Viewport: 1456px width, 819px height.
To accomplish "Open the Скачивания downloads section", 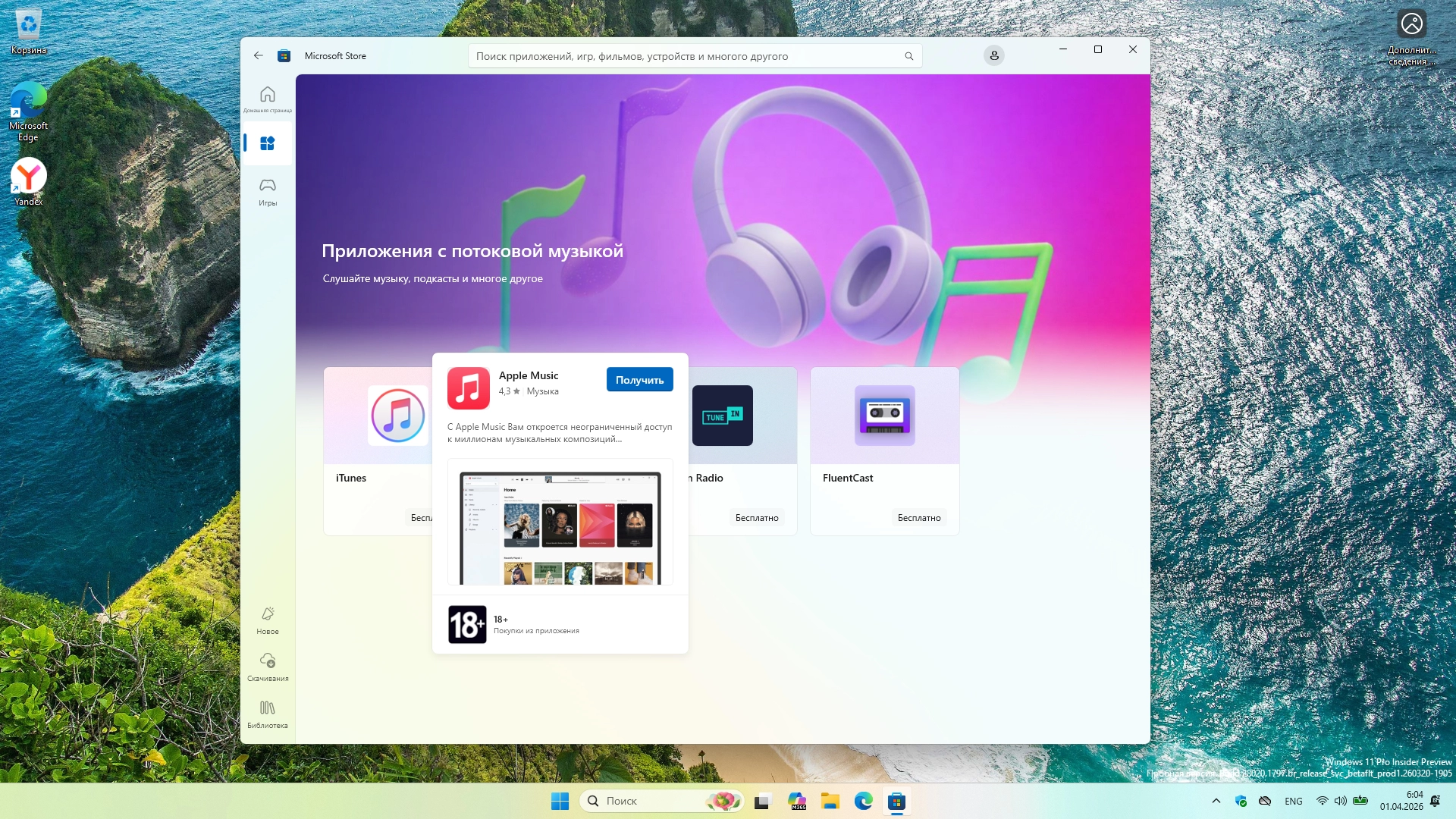I will [267, 667].
